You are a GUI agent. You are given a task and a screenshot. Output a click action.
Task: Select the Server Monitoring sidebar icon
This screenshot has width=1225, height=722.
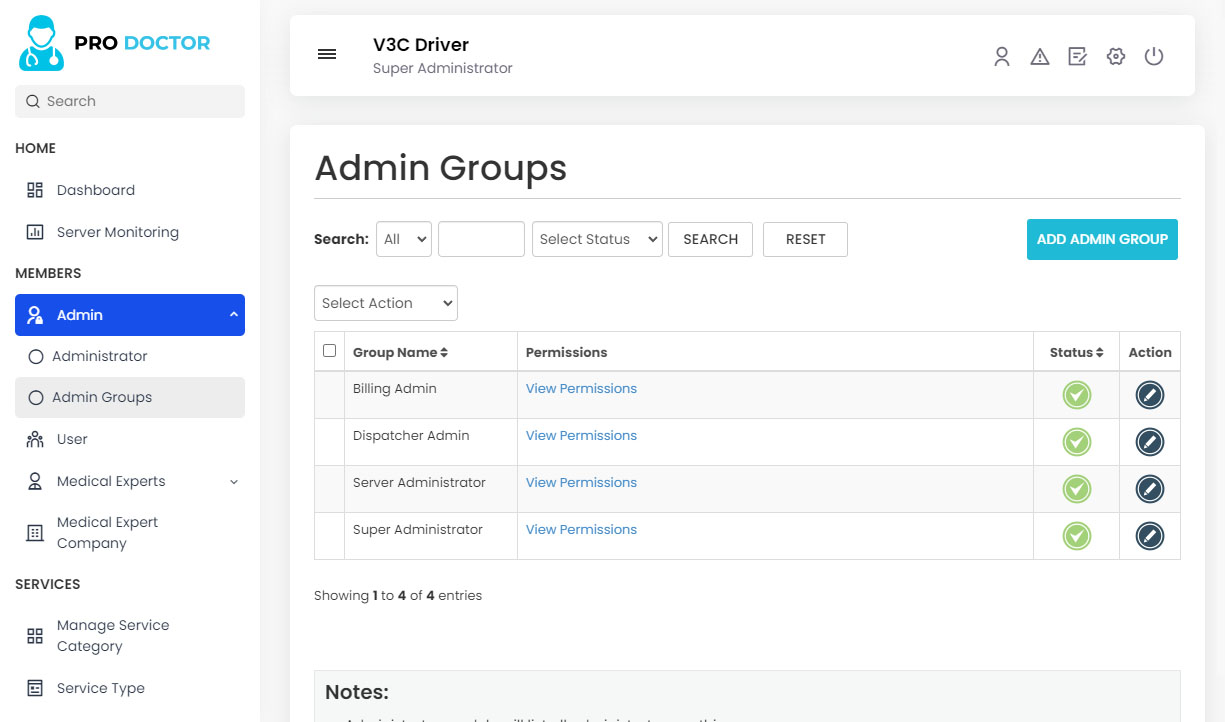(x=35, y=231)
